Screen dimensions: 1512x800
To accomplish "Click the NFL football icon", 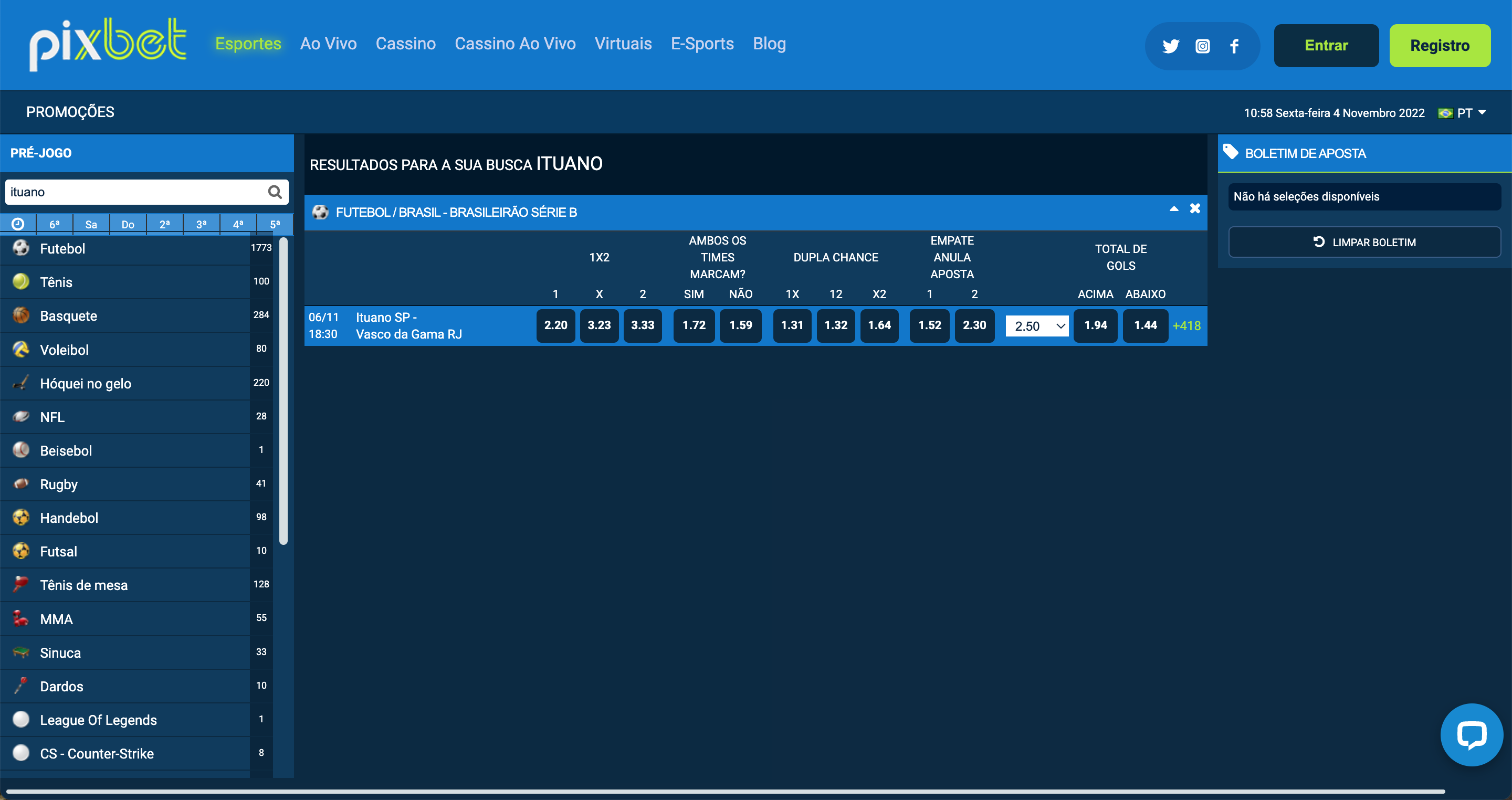I will pyautogui.click(x=20, y=416).
